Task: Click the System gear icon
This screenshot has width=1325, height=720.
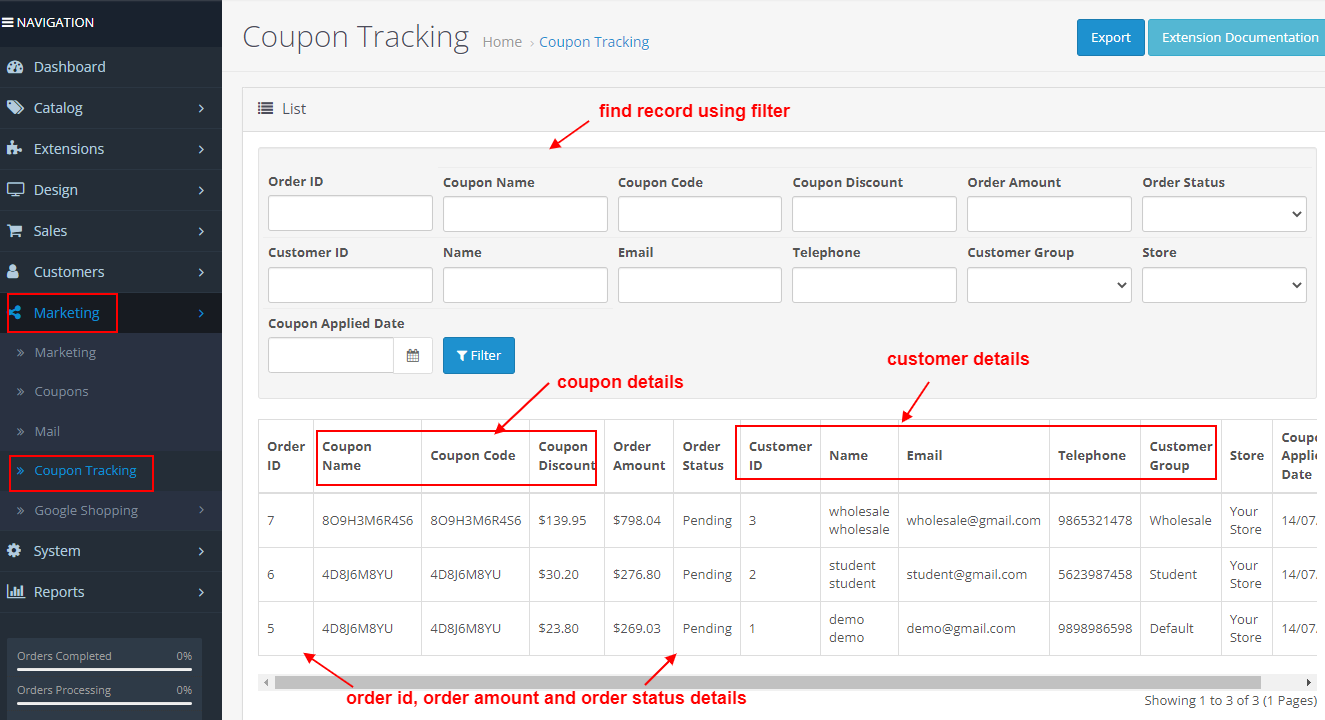Action: [x=15, y=551]
